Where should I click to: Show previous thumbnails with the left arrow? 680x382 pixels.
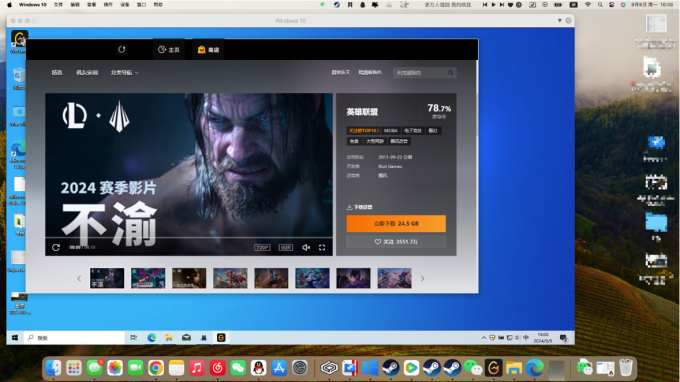point(79,278)
